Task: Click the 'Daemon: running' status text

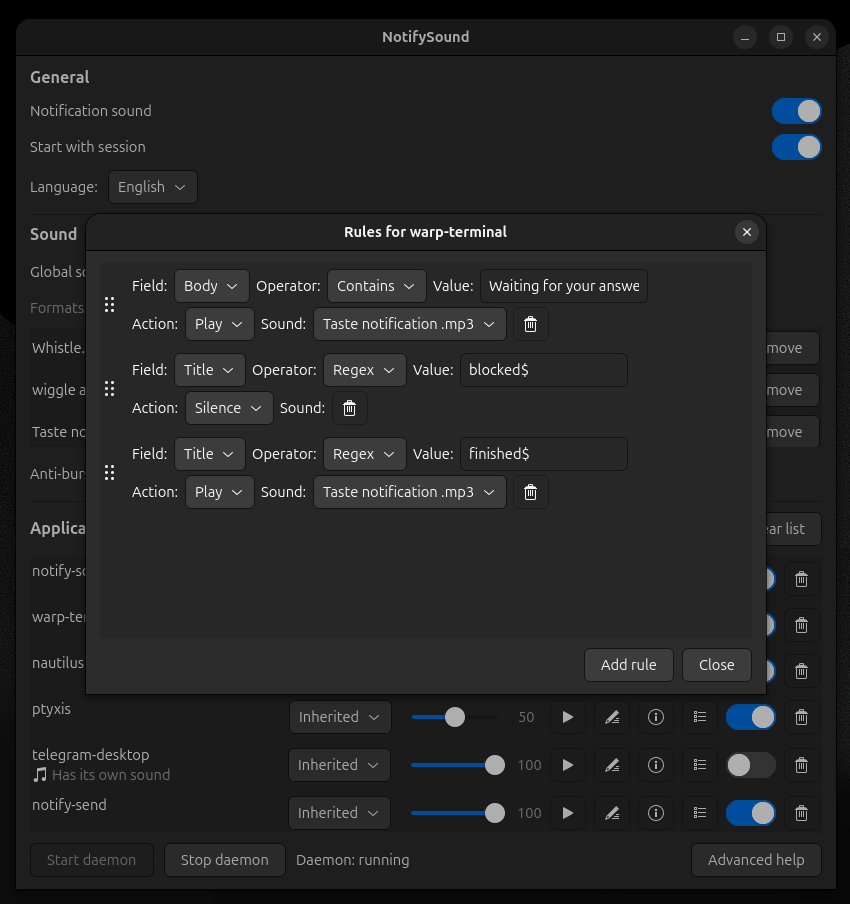Action: pos(352,860)
